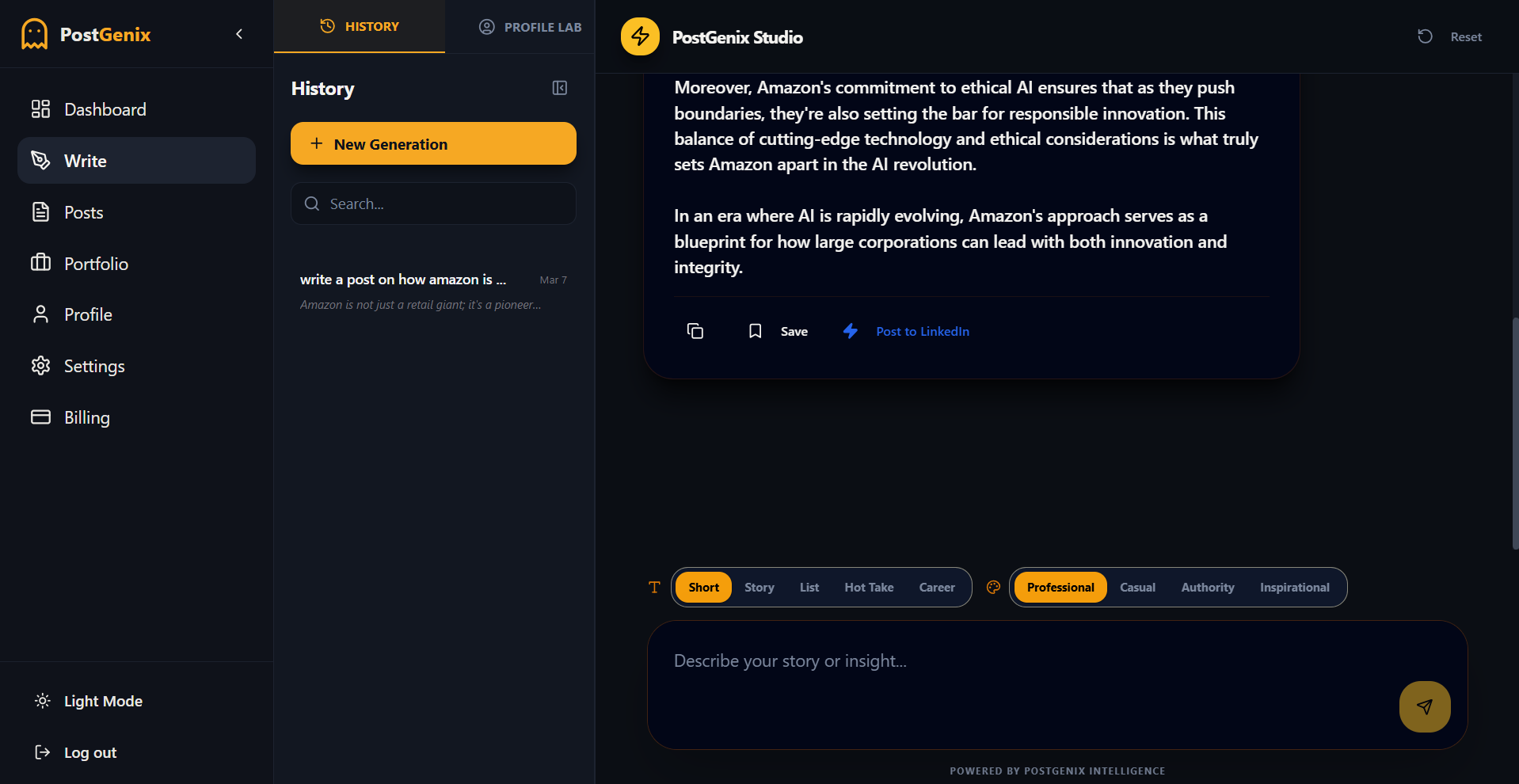Open the Billing page

click(x=86, y=417)
